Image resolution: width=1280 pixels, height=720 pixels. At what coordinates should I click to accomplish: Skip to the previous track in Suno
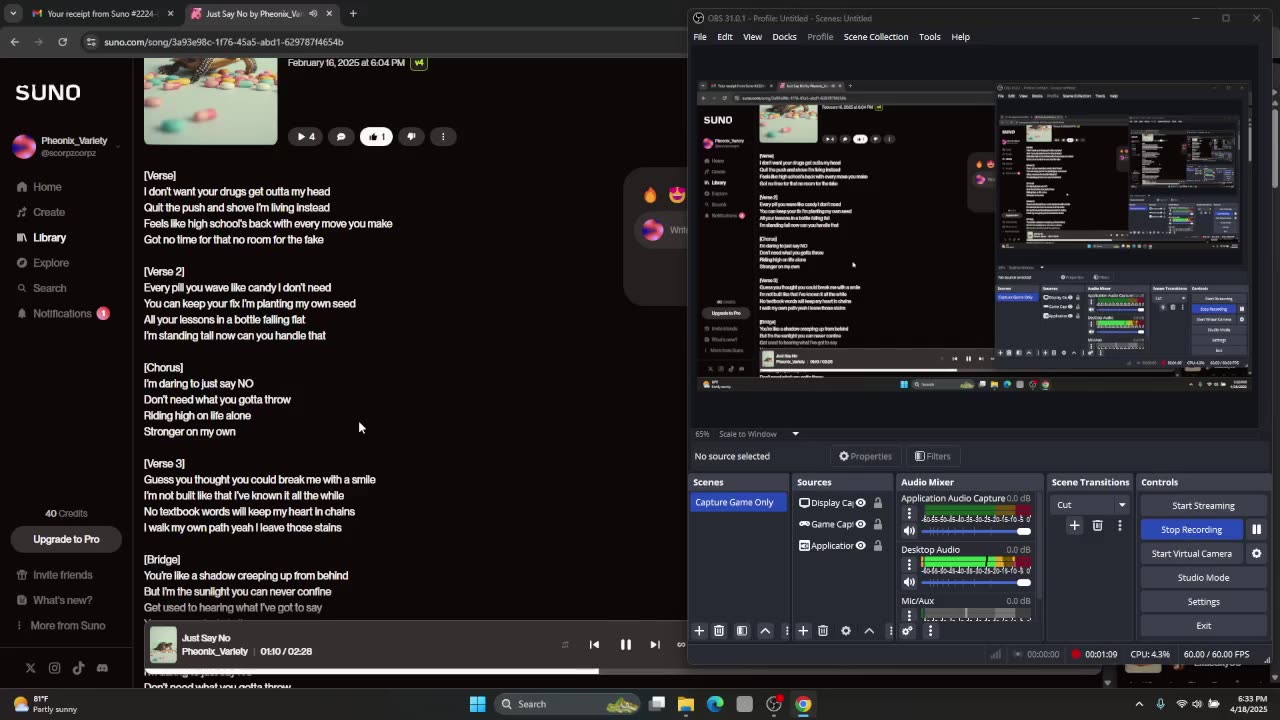tap(594, 645)
